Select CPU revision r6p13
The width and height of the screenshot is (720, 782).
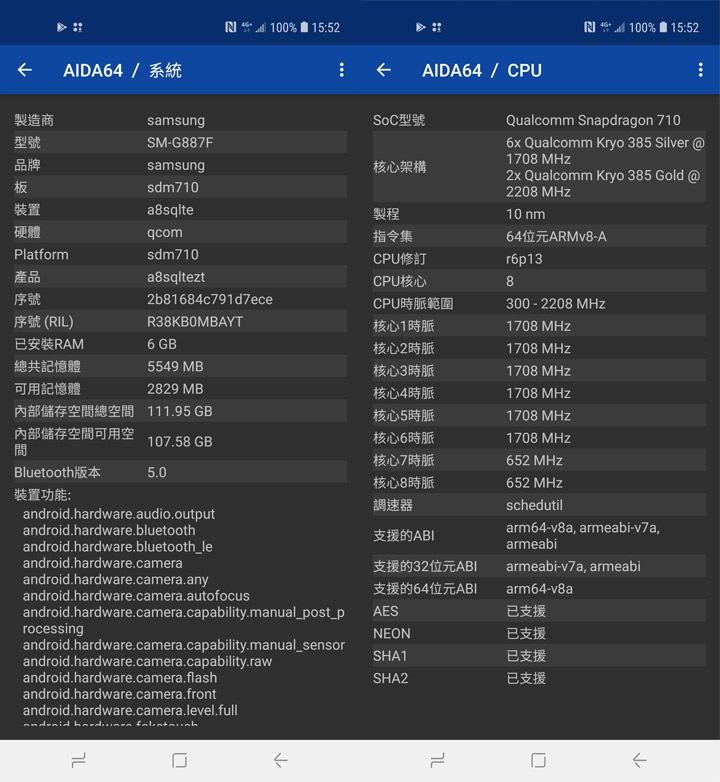(524, 259)
